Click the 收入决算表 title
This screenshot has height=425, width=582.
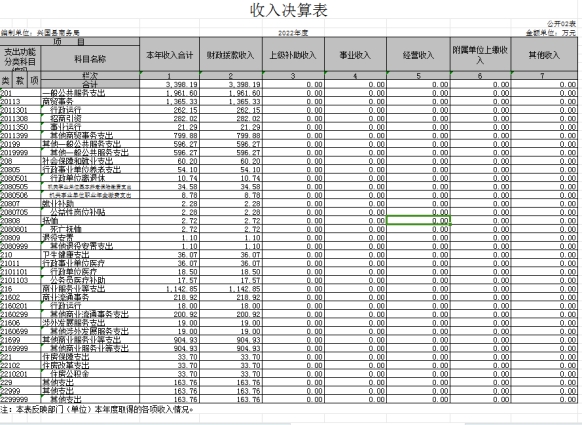(289, 10)
